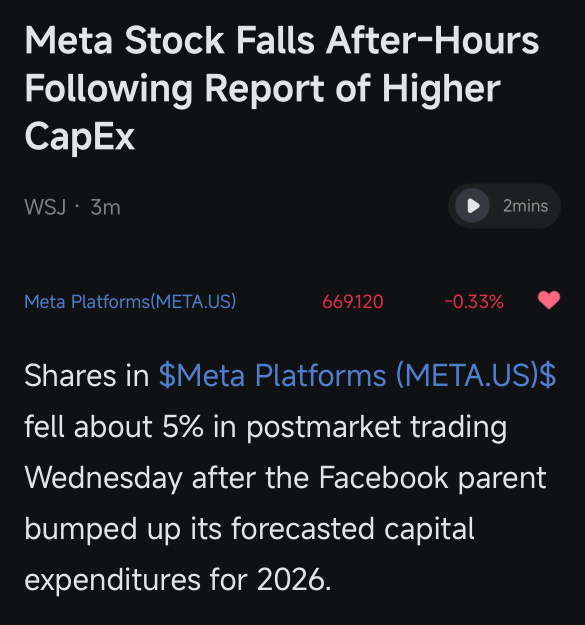
Task: Click the line 'bumped up its forecasted capital'
Action: [249, 529]
